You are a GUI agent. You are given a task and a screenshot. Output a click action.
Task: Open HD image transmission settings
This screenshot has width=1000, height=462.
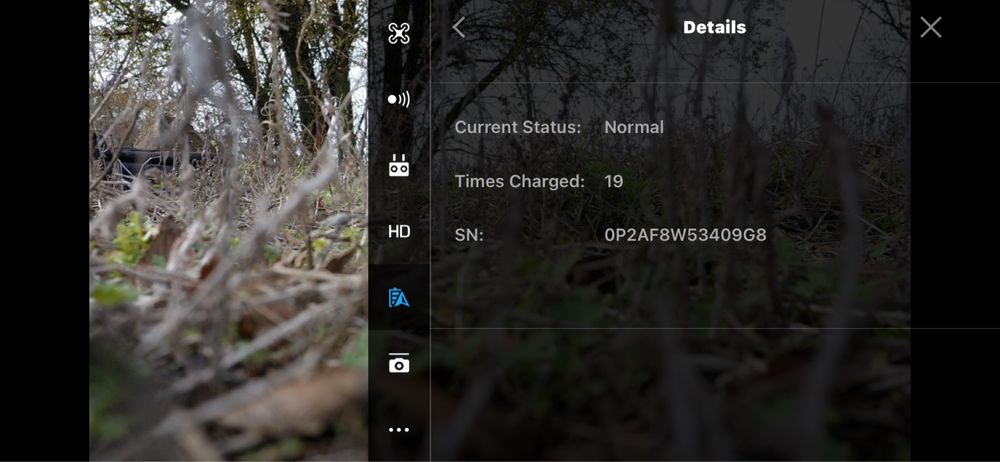(x=399, y=232)
